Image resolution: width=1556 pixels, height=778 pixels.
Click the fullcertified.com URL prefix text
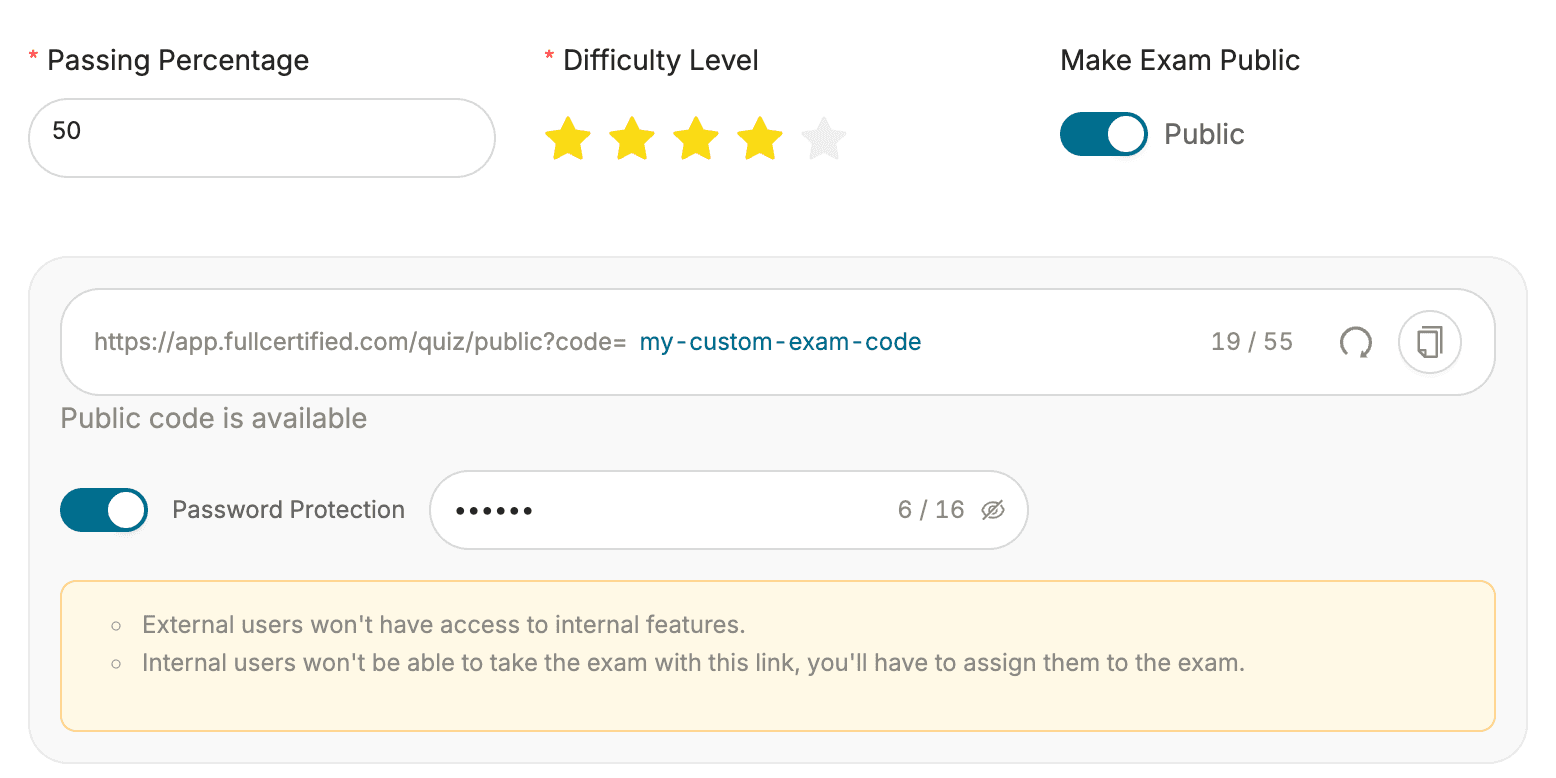(359, 343)
